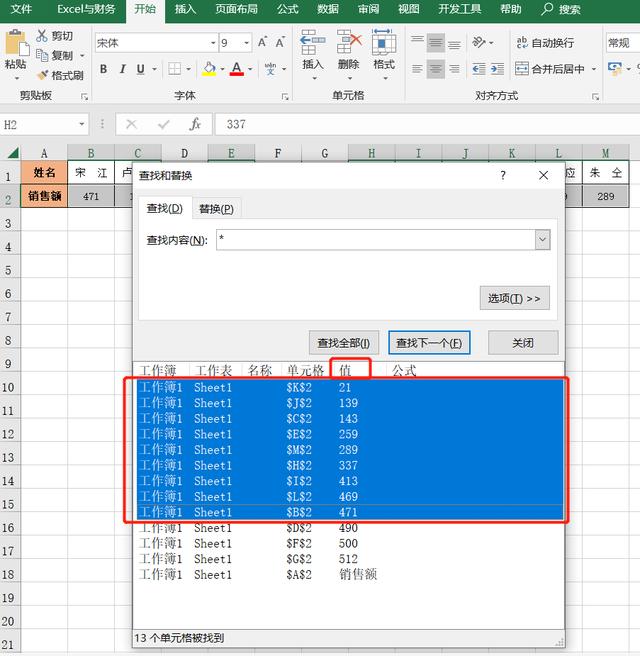
Task: Click the Paste icon in clipboard group
Action: pos(16,43)
